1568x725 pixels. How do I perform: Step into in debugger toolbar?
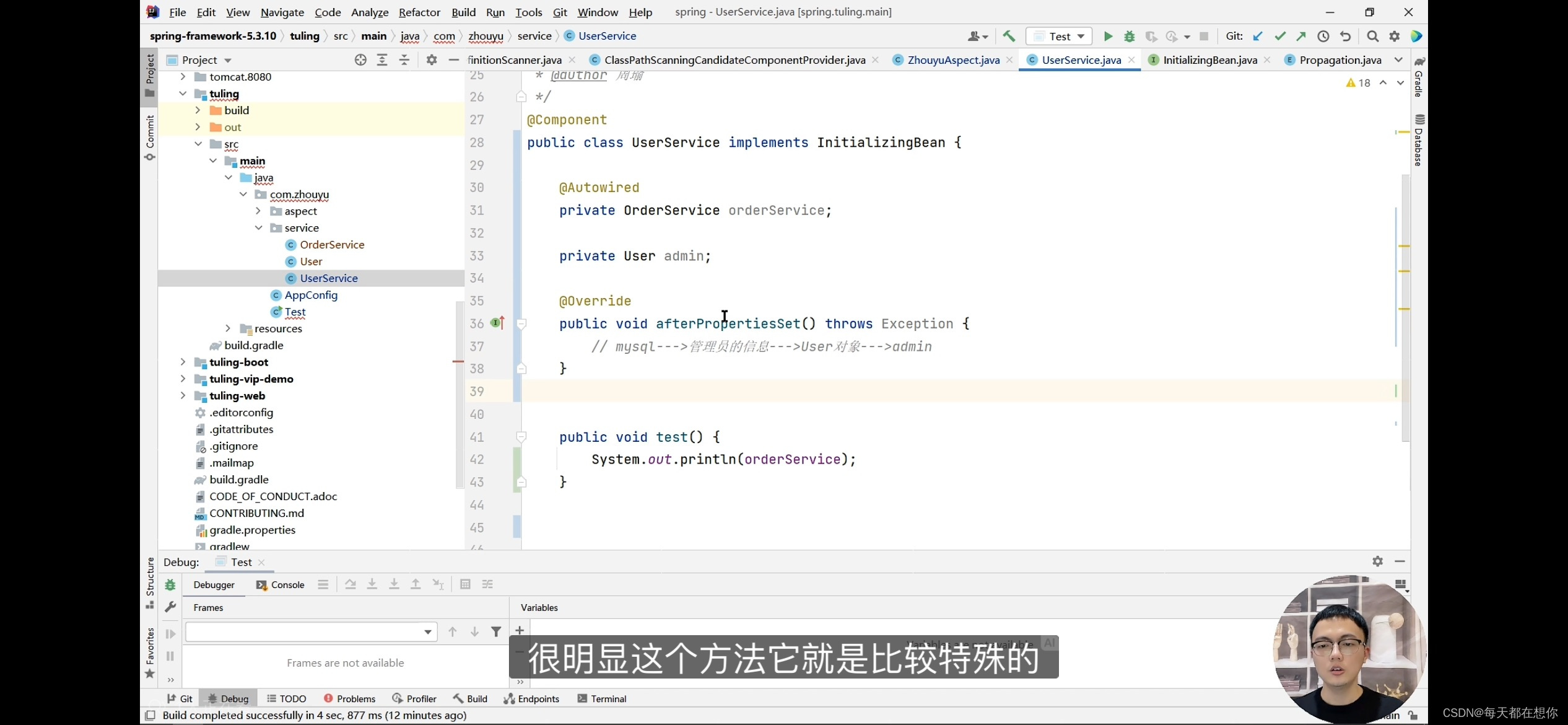(x=372, y=584)
